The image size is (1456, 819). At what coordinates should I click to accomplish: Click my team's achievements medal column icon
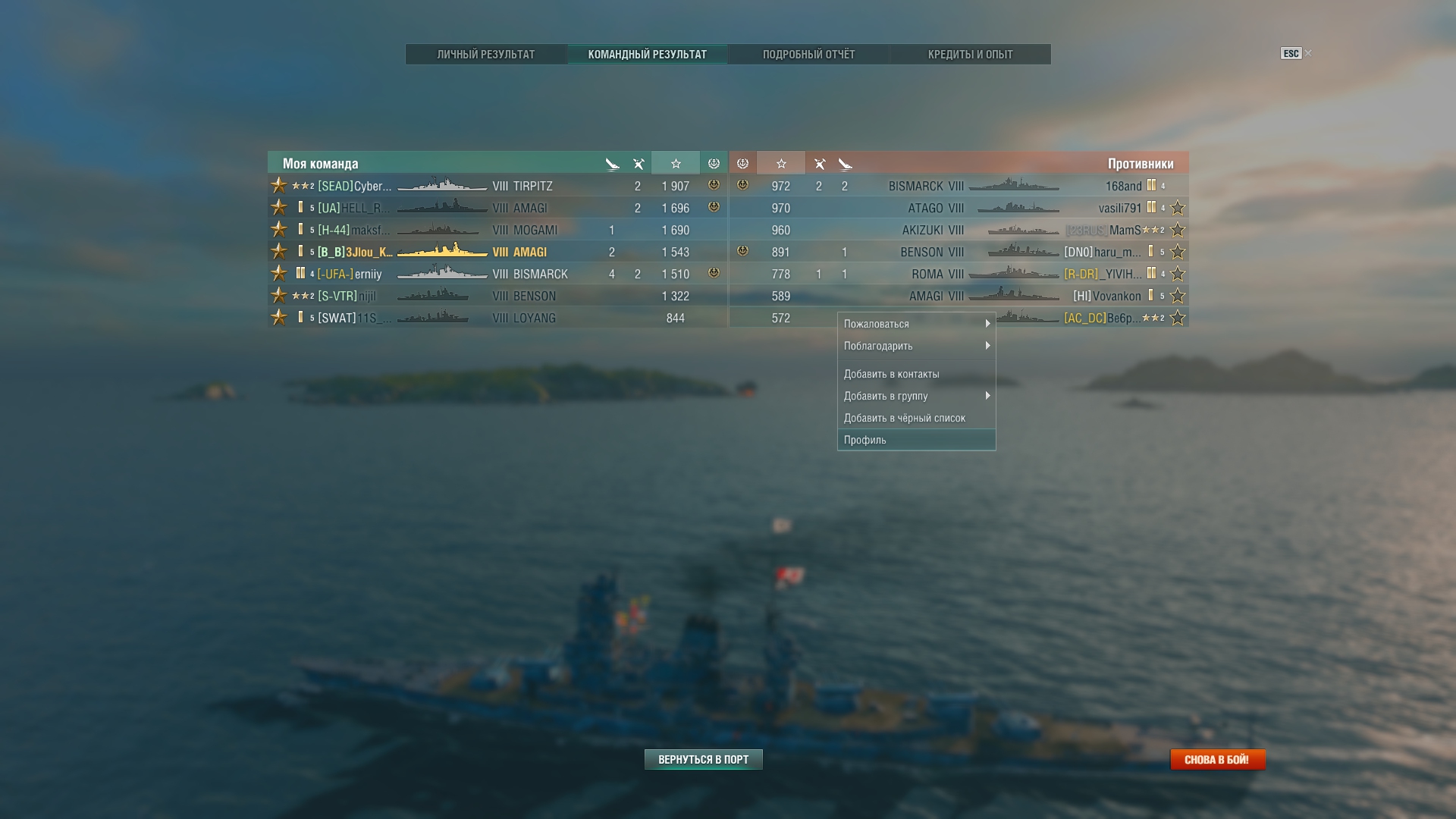click(x=714, y=163)
